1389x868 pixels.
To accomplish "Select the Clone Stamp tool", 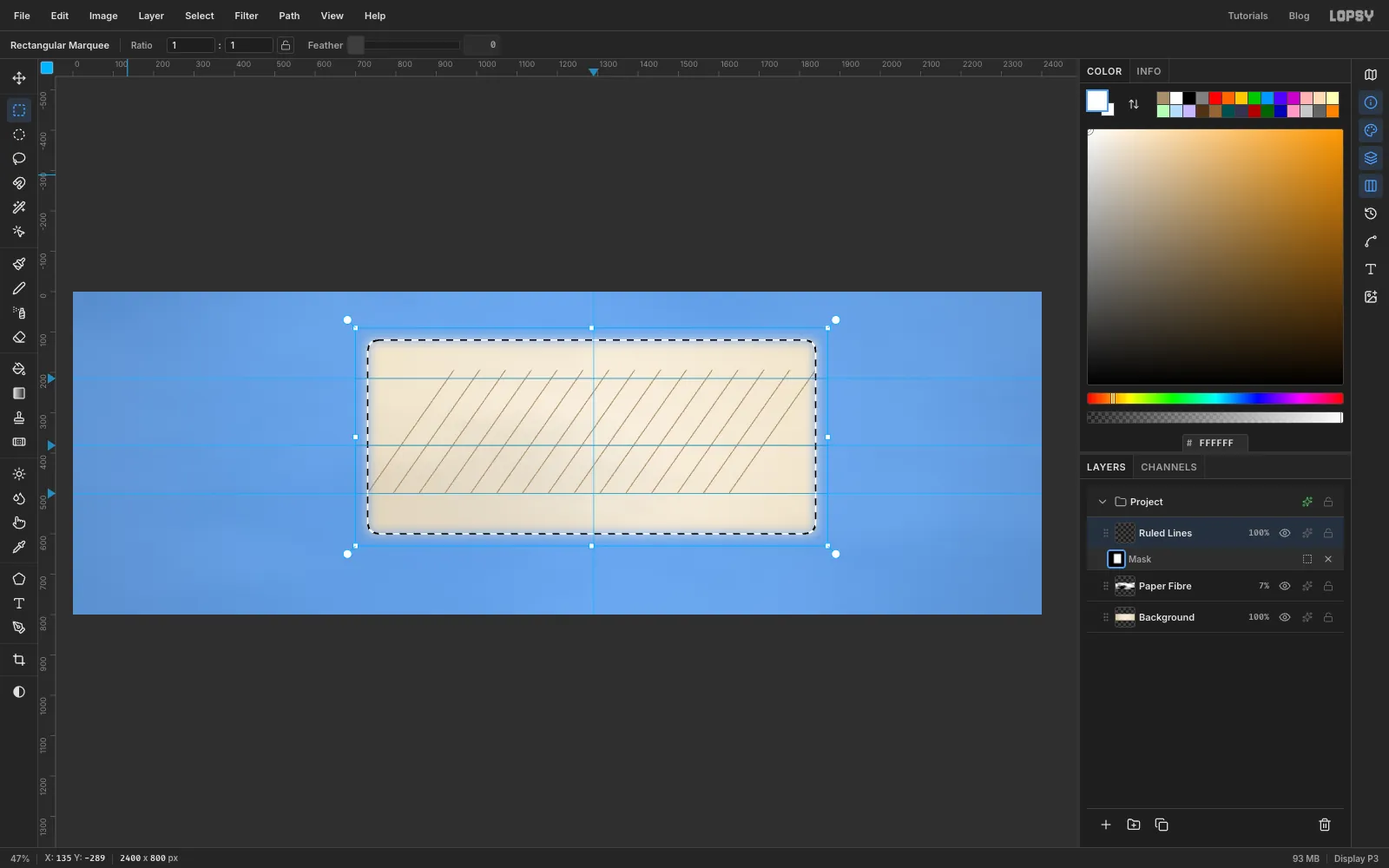I will pos(19,418).
